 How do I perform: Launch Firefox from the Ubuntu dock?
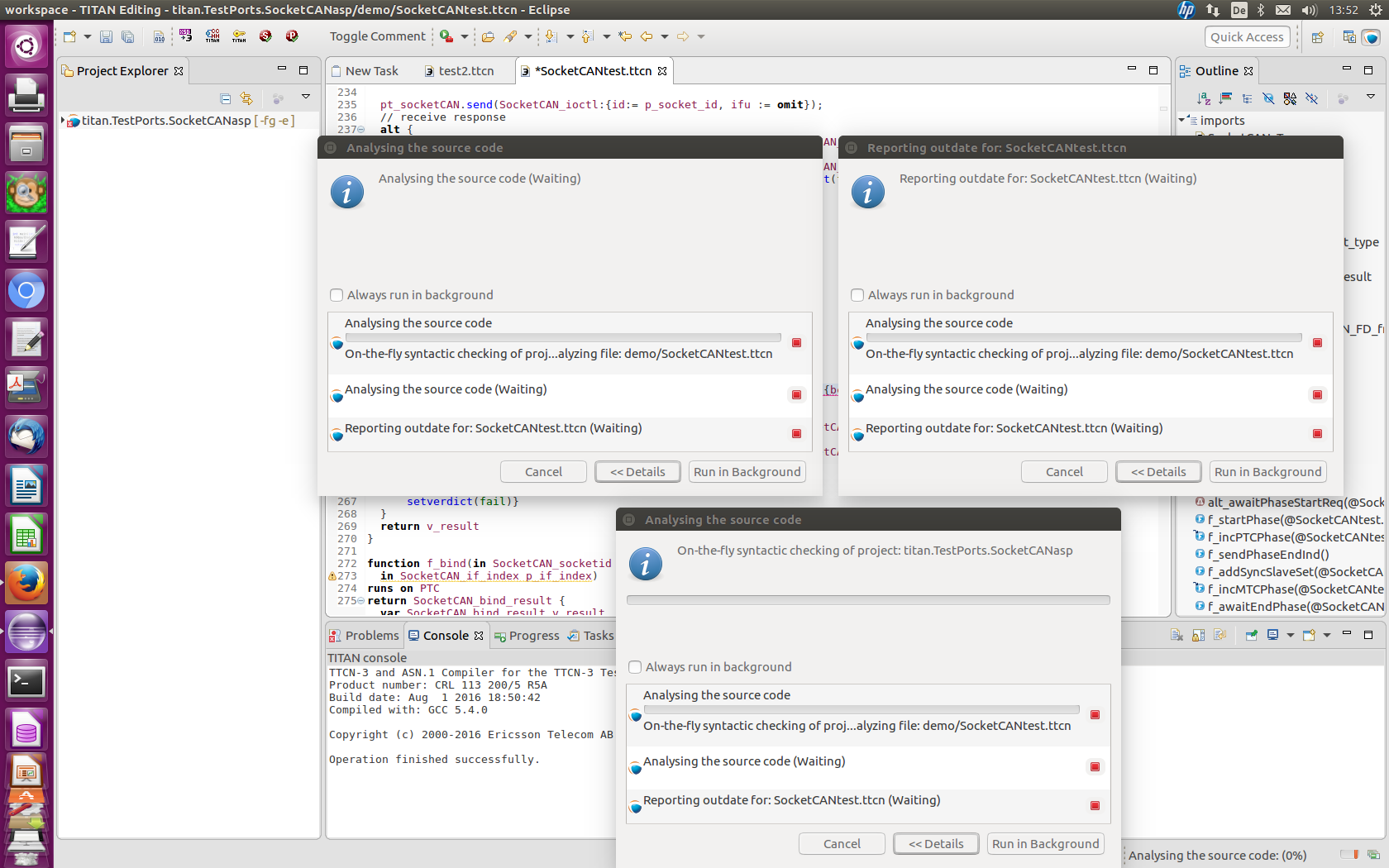(26, 583)
